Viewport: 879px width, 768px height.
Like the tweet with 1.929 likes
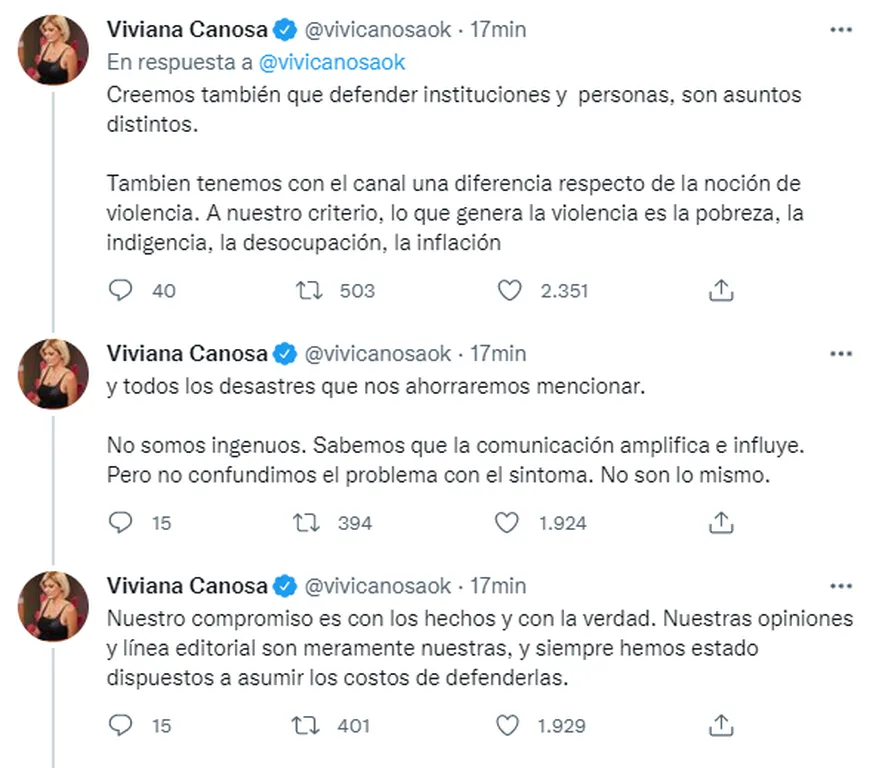pyautogui.click(x=510, y=725)
